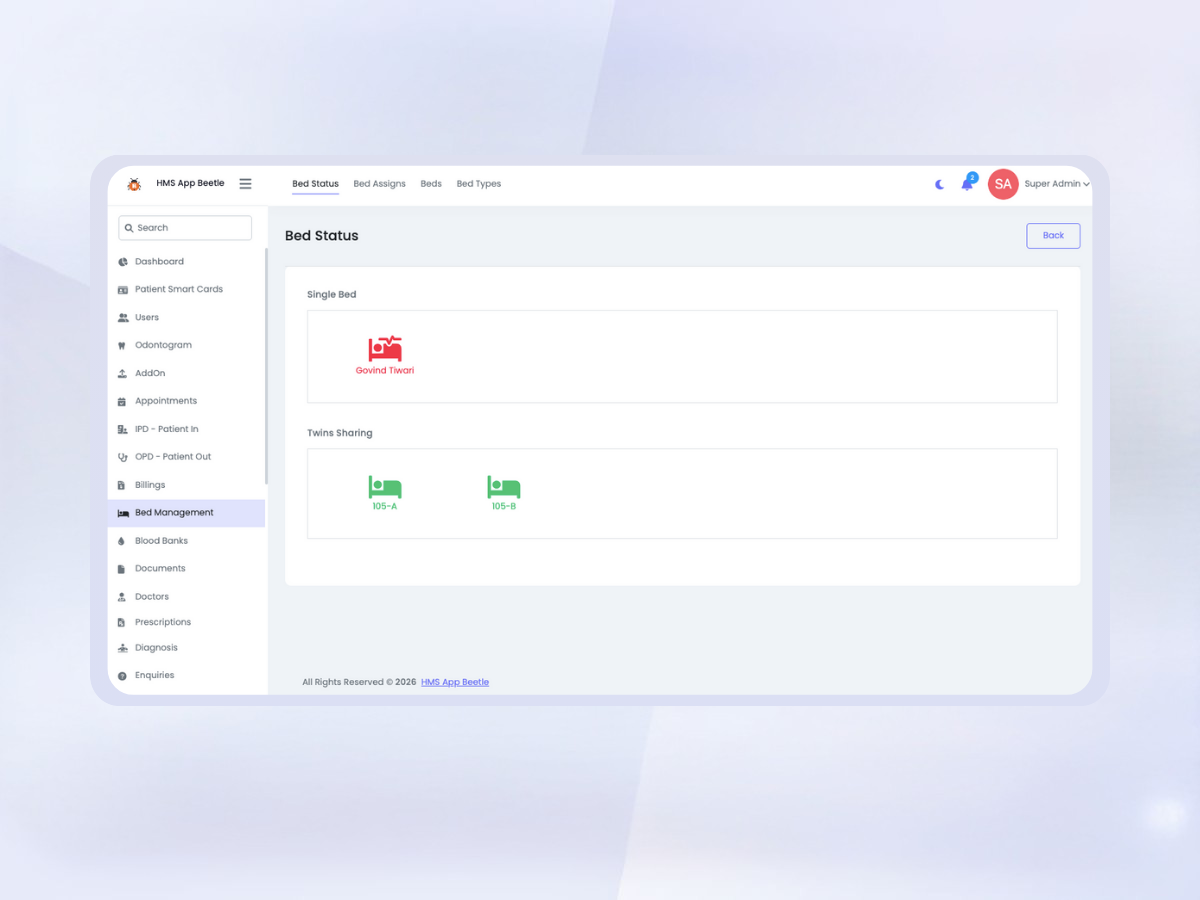
Task: Toggle dark mode with the moon icon
Action: pyautogui.click(x=939, y=185)
